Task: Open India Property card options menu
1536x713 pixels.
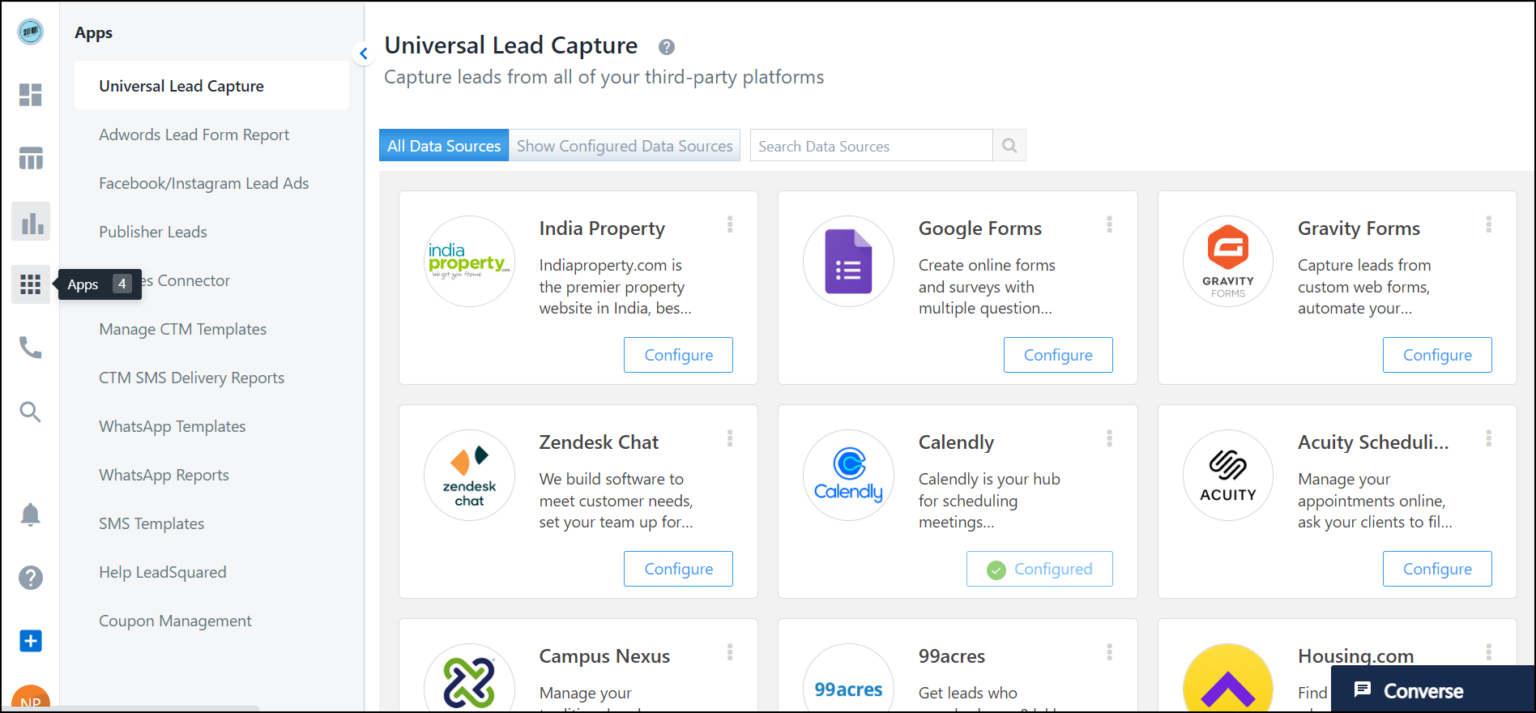Action: click(730, 225)
